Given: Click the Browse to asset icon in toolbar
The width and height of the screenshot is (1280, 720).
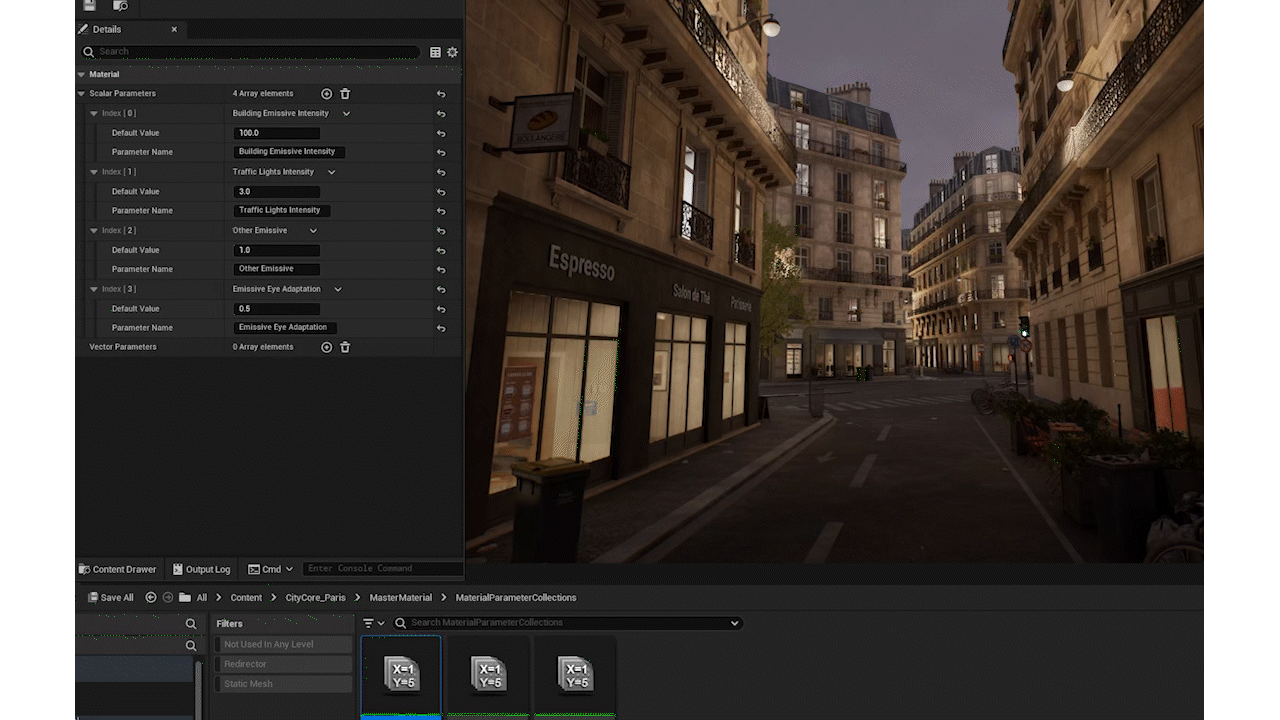Looking at the screenshot, I should click(x=118, y=6).
